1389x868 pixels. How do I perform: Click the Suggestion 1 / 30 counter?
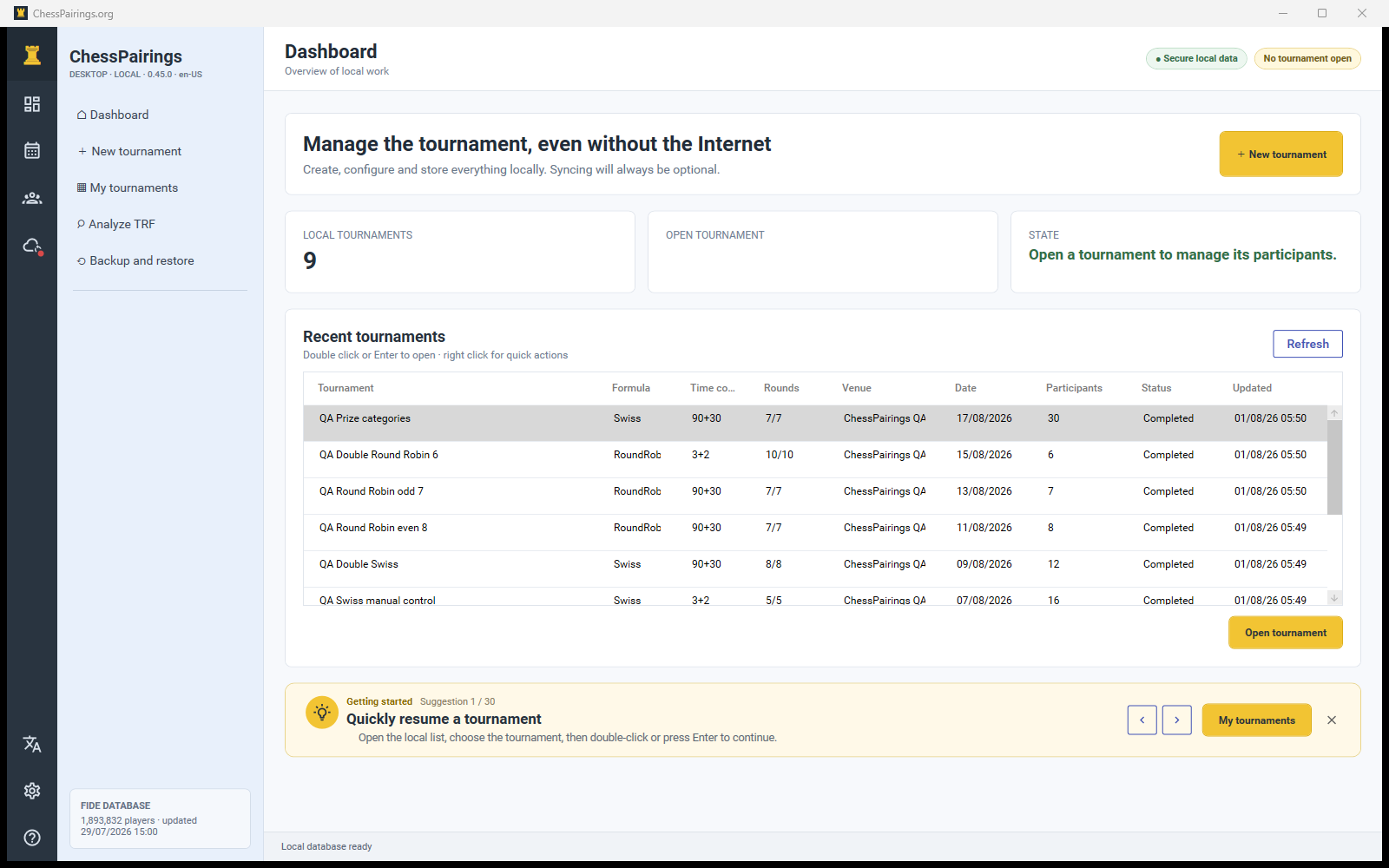click(458, 701)
